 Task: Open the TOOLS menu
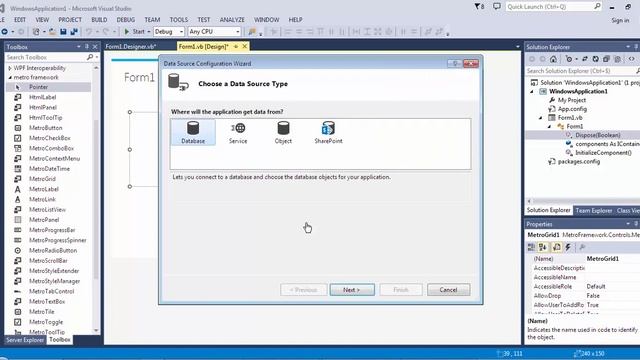[x=179, y=20]
